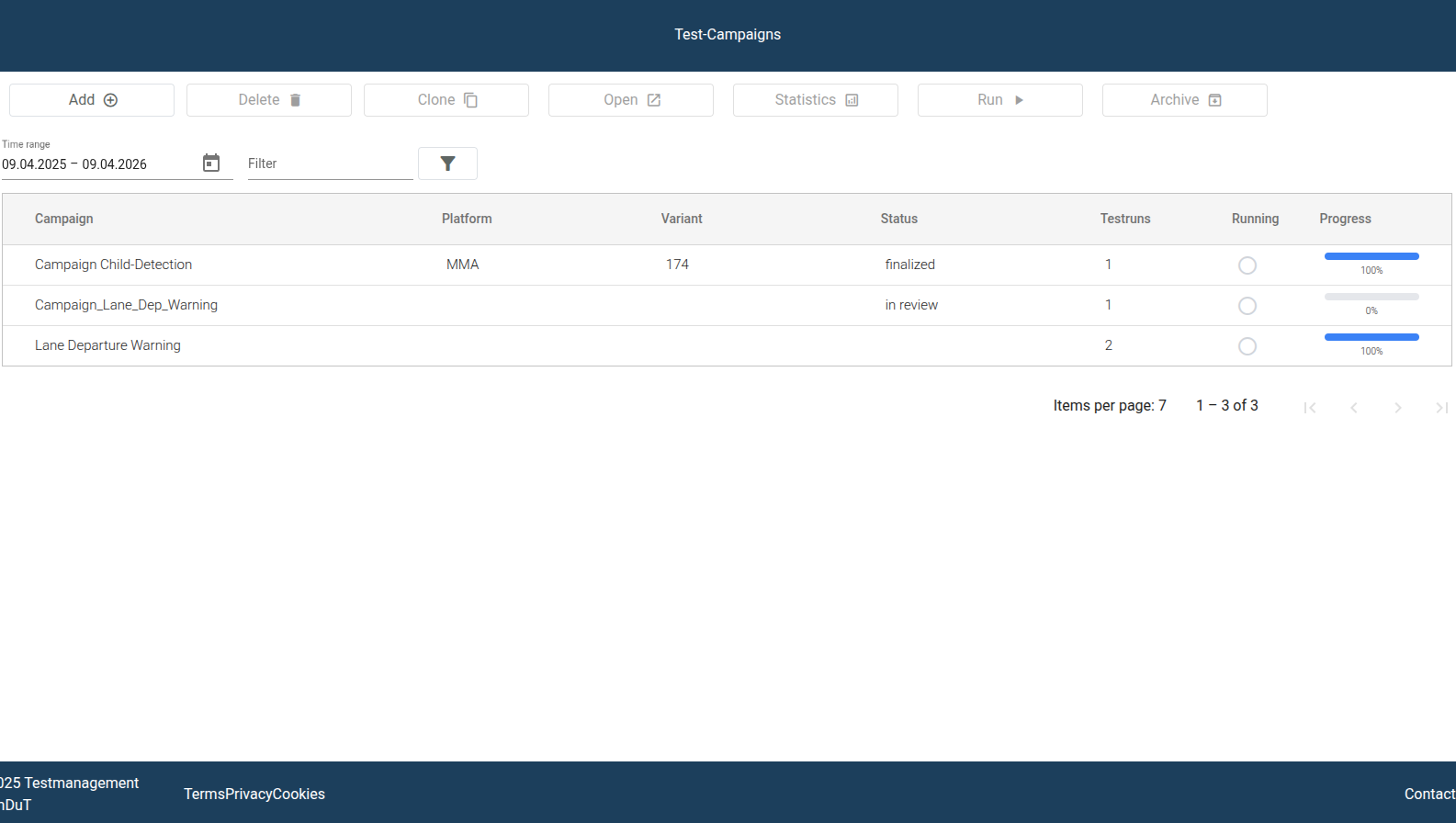This screenshot has height=823, width=1456.
Task: Open the Terms link in footer
Action: 204,794
